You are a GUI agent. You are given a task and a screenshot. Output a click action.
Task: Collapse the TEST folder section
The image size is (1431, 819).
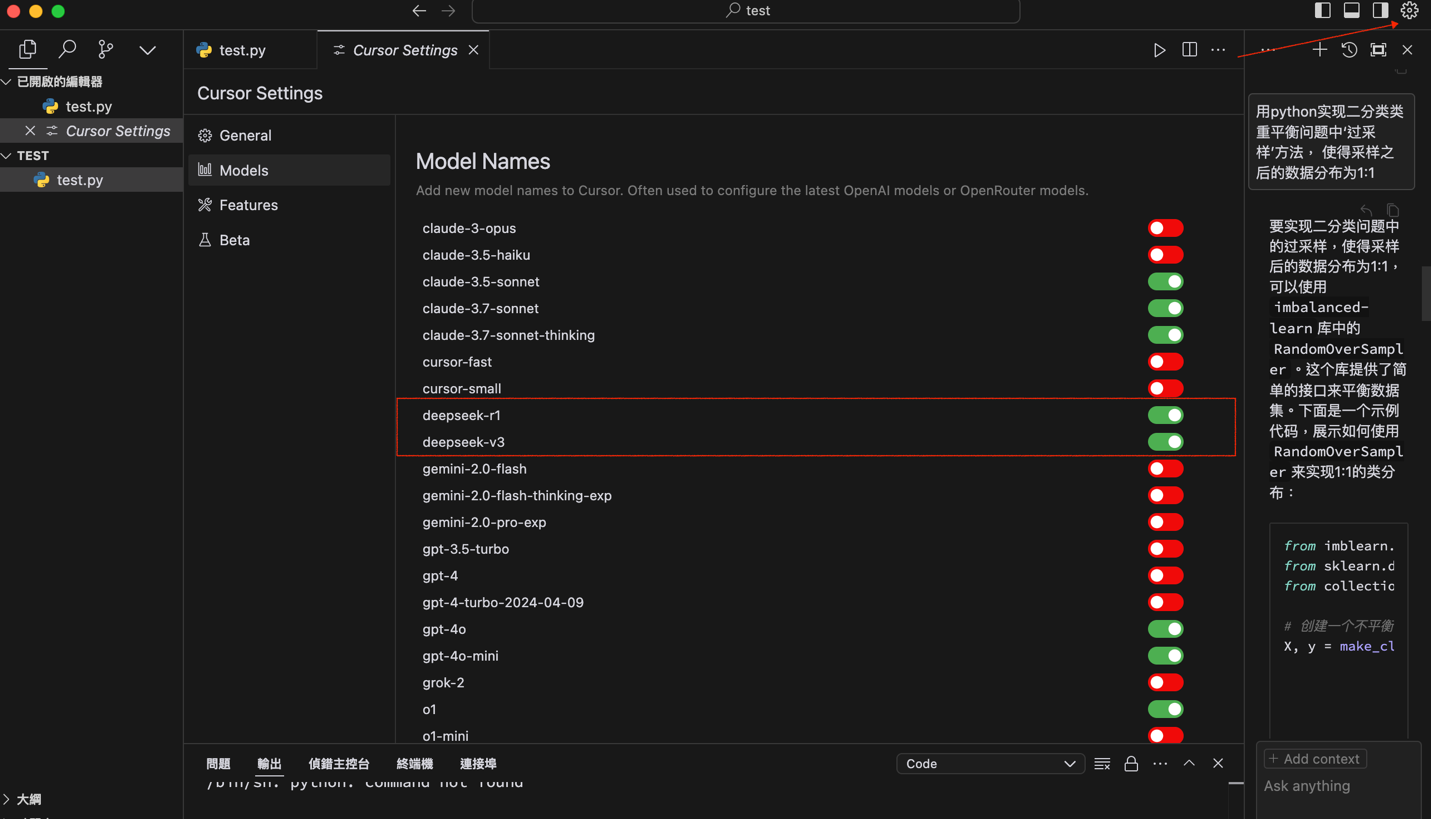click(x=91, y=156)
